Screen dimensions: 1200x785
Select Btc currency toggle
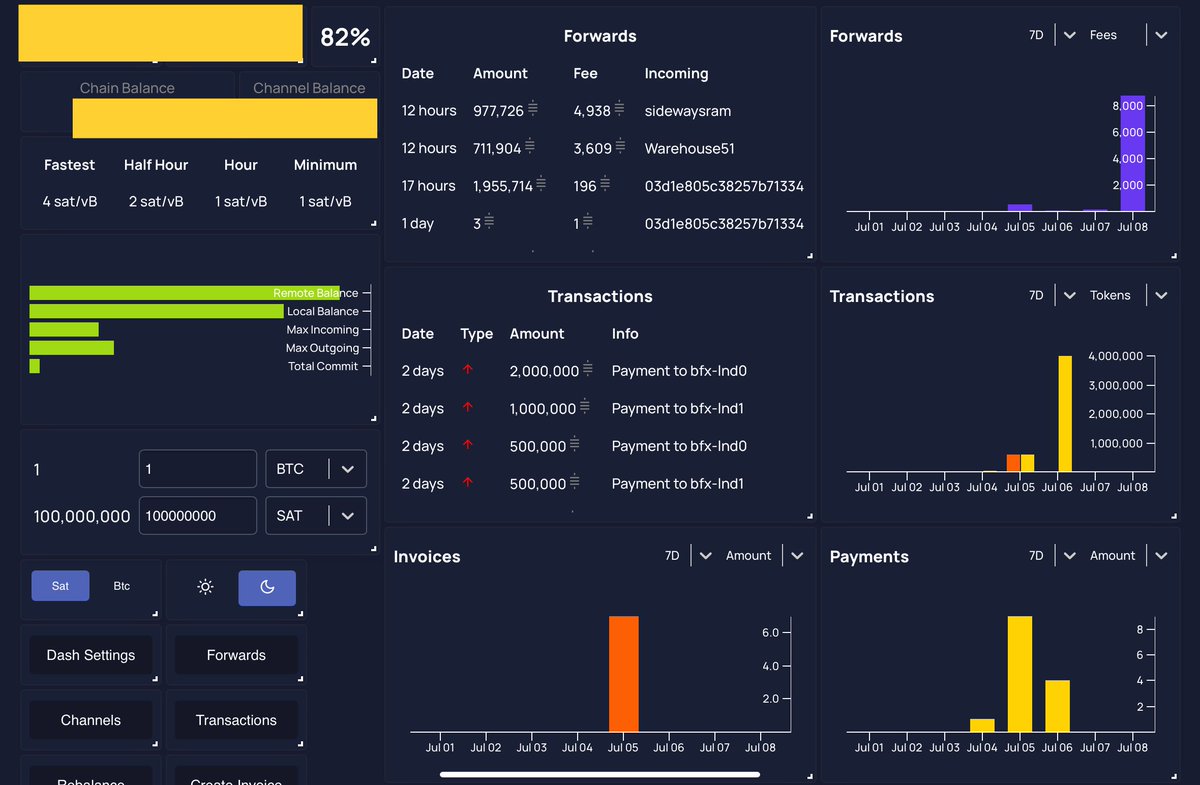121,586
